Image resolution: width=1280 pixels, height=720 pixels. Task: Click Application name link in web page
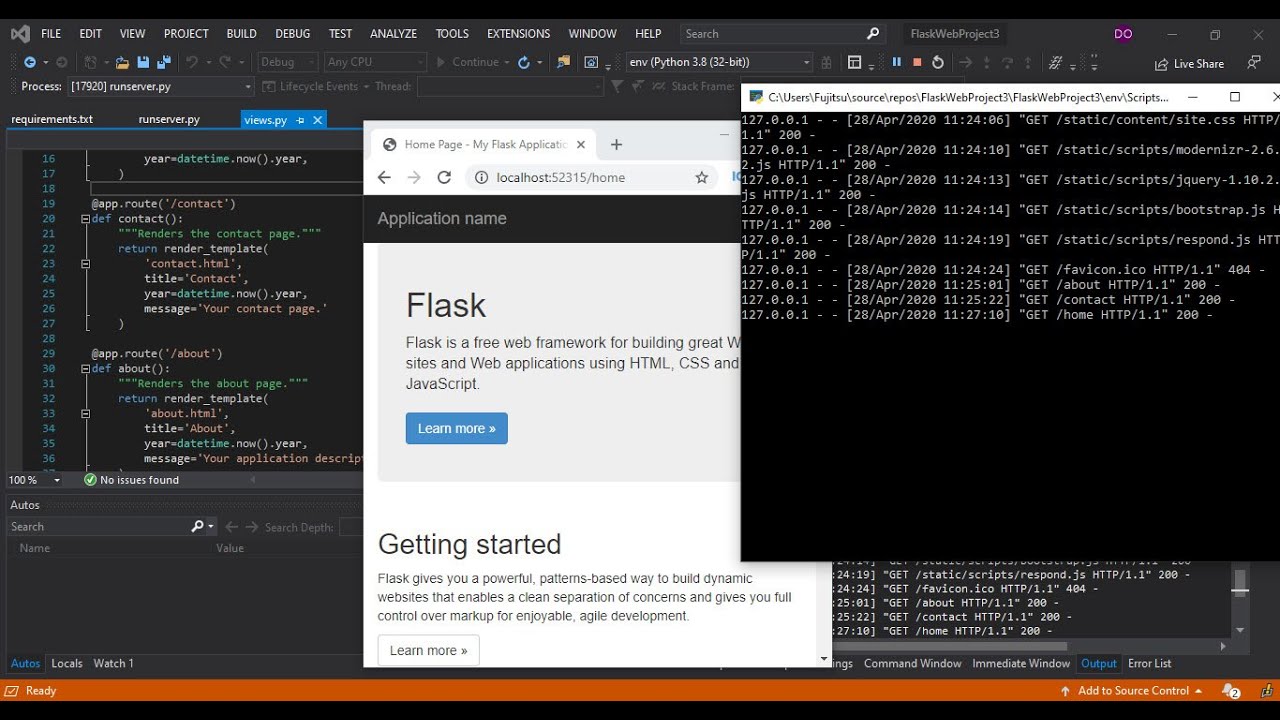[442, 218]
